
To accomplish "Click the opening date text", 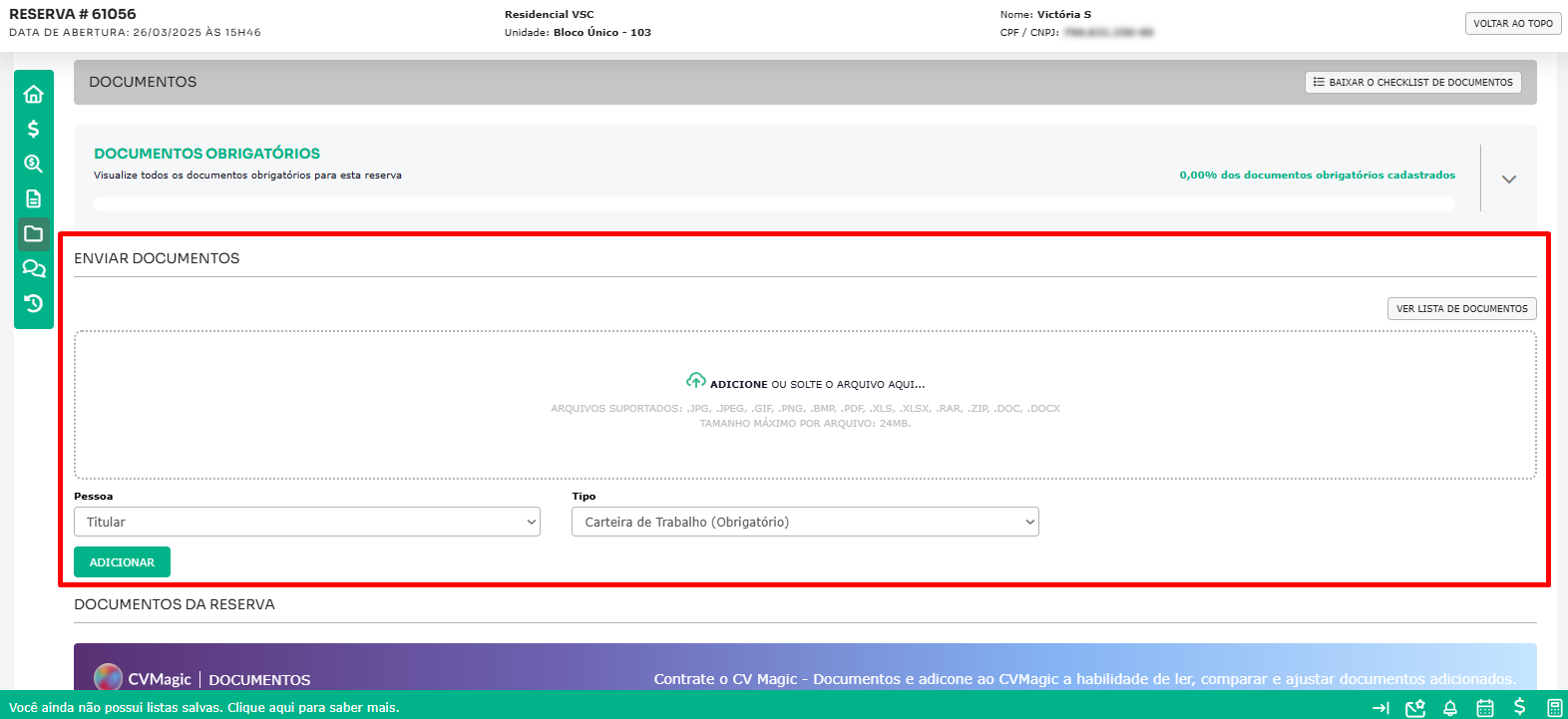I will tap(135, 32).
